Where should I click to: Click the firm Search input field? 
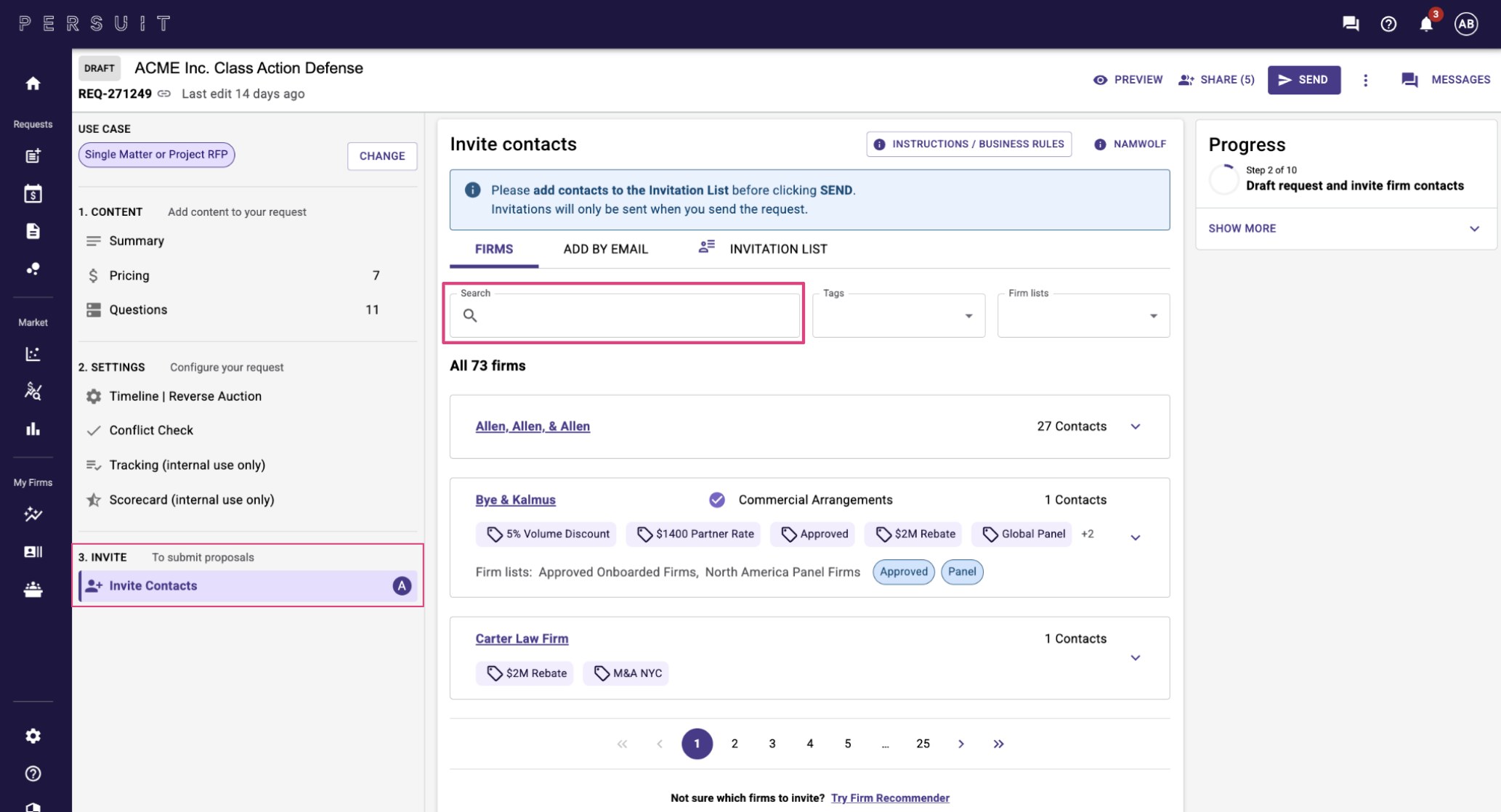(632, 316)
